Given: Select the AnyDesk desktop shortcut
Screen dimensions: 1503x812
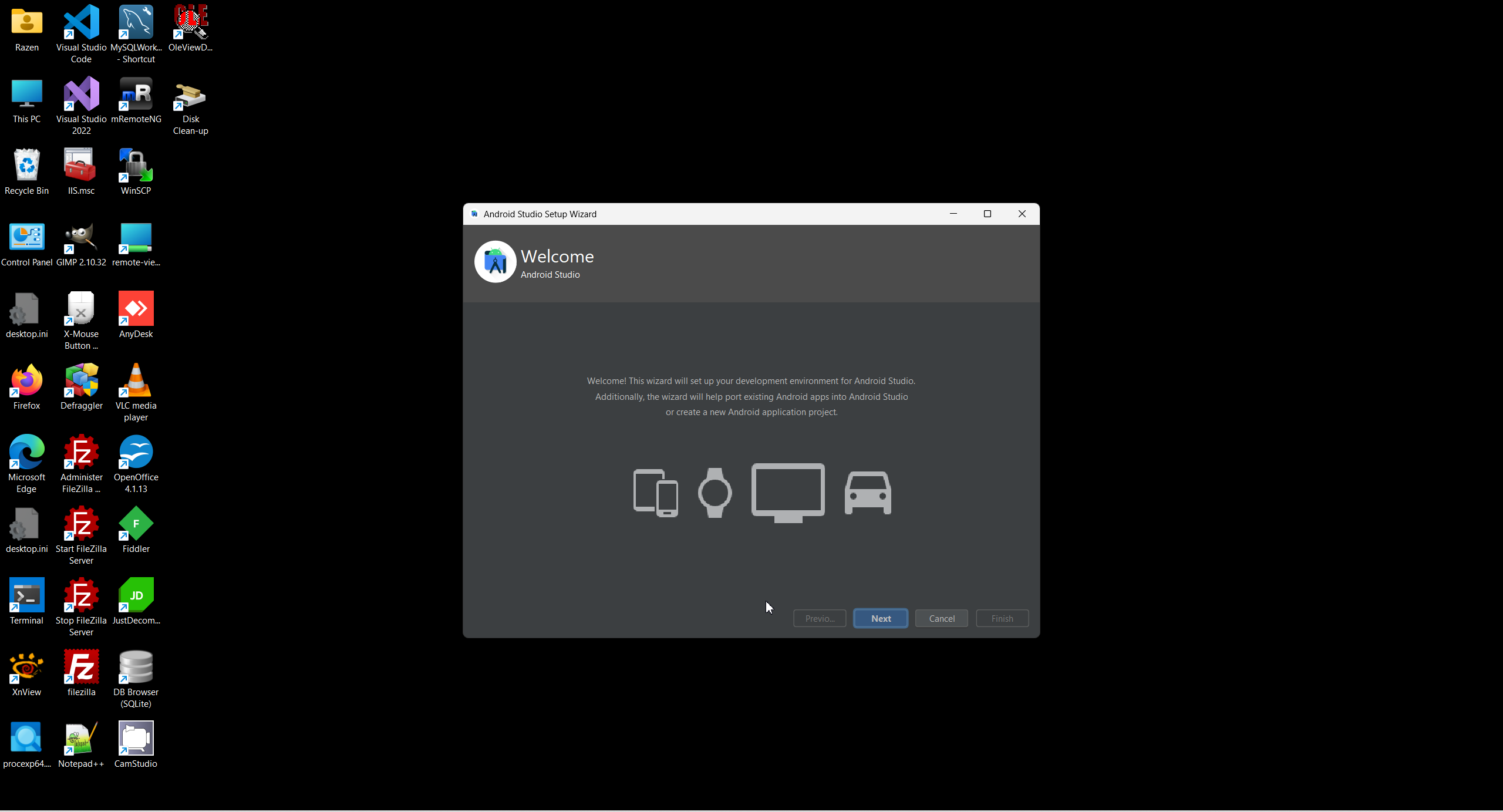Looking at the screenshot, I should 136,309.
